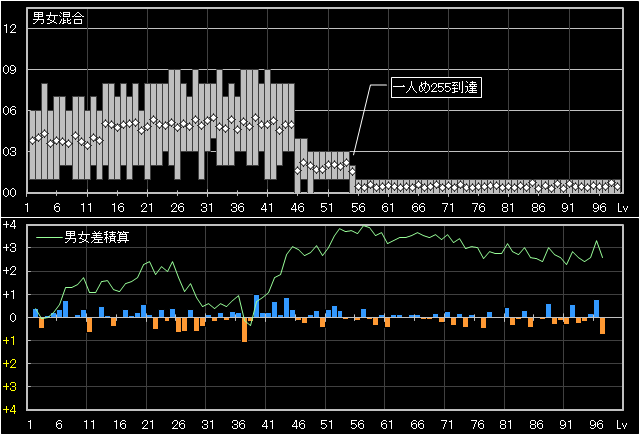Click the top chart x-axis label 46

(x=298, y=208)
